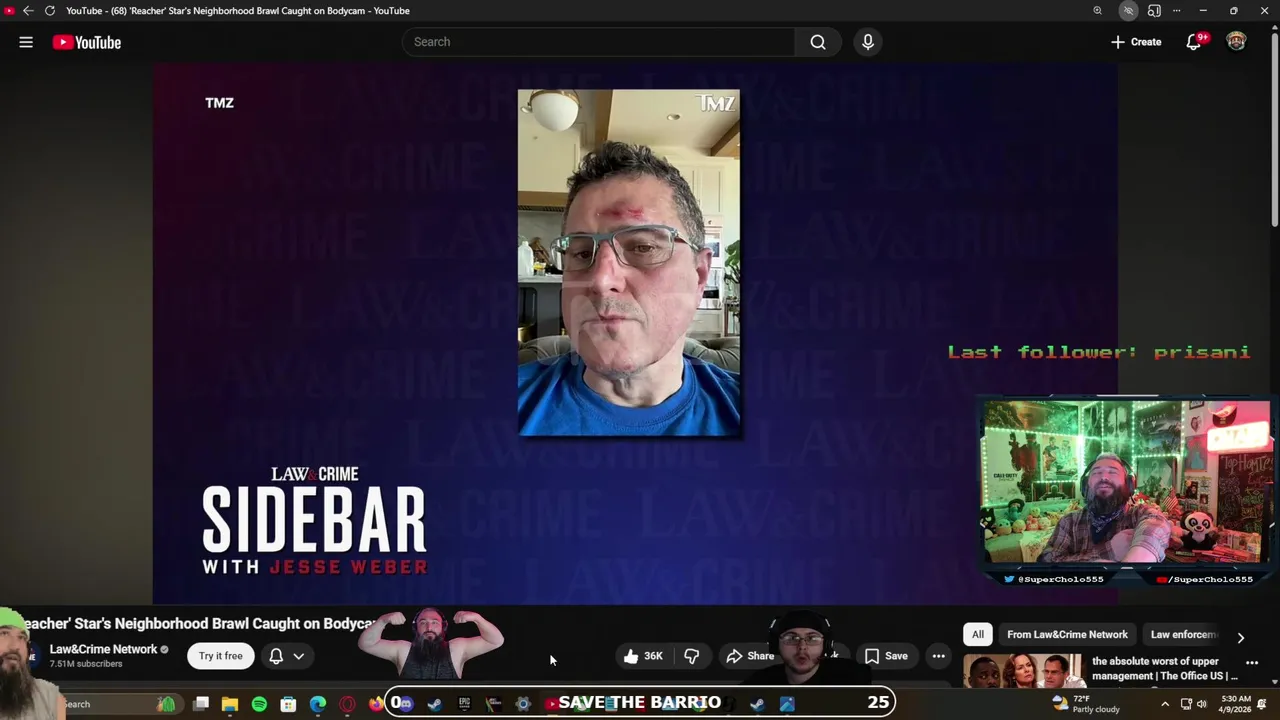This screenshot has height=720, width=1280.
Task: Open the browser zoom magnifier icon
Action: point(1098,11)
